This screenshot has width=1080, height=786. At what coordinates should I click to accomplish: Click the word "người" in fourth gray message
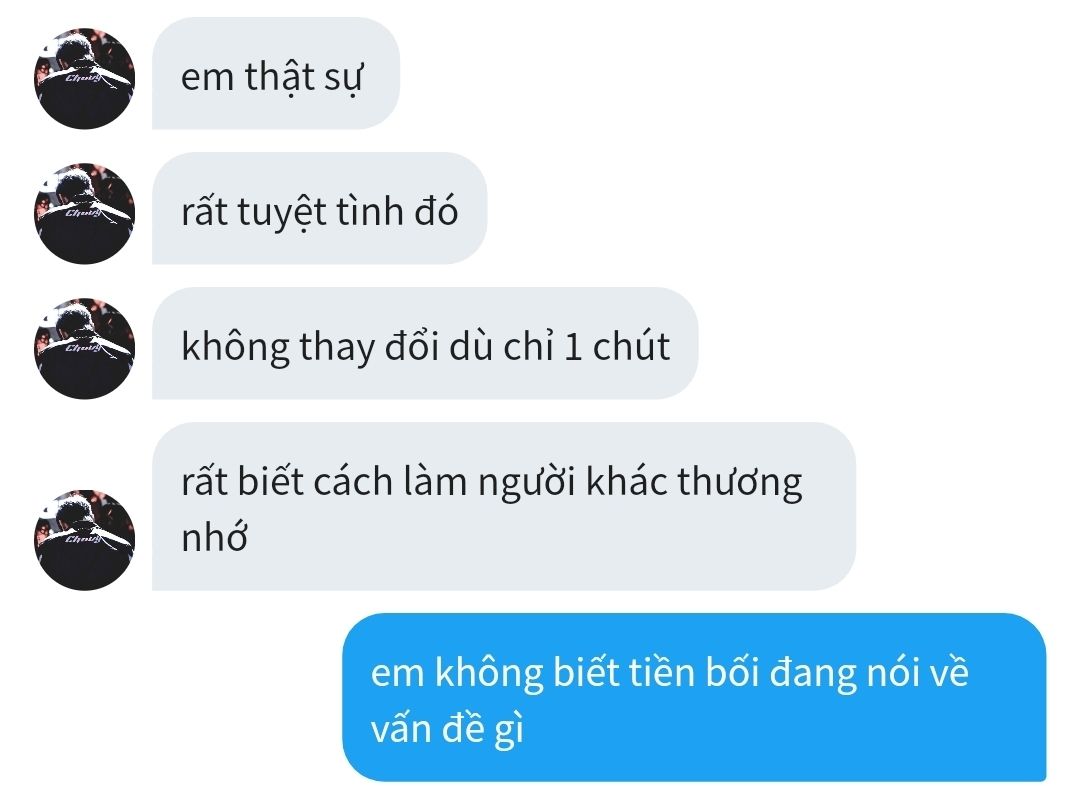point(526,482)
